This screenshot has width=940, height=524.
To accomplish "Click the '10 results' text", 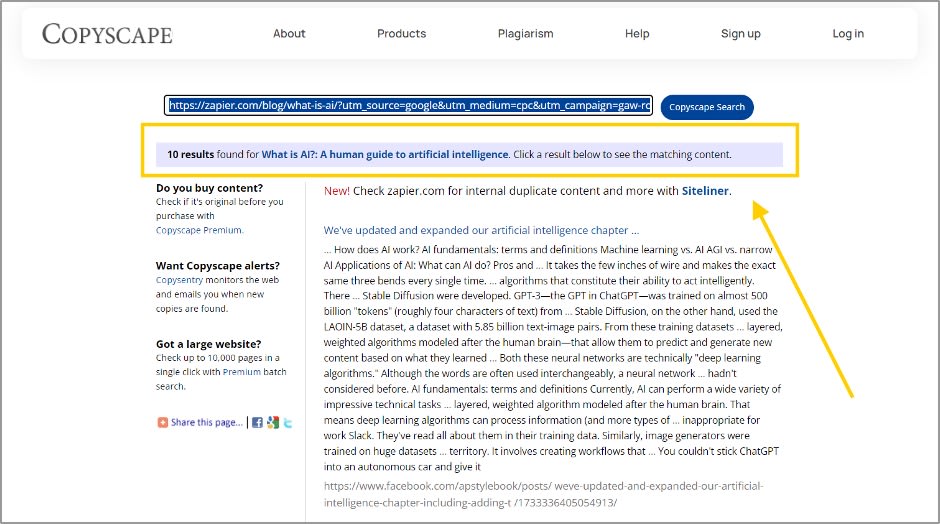I will coord(191,155).
